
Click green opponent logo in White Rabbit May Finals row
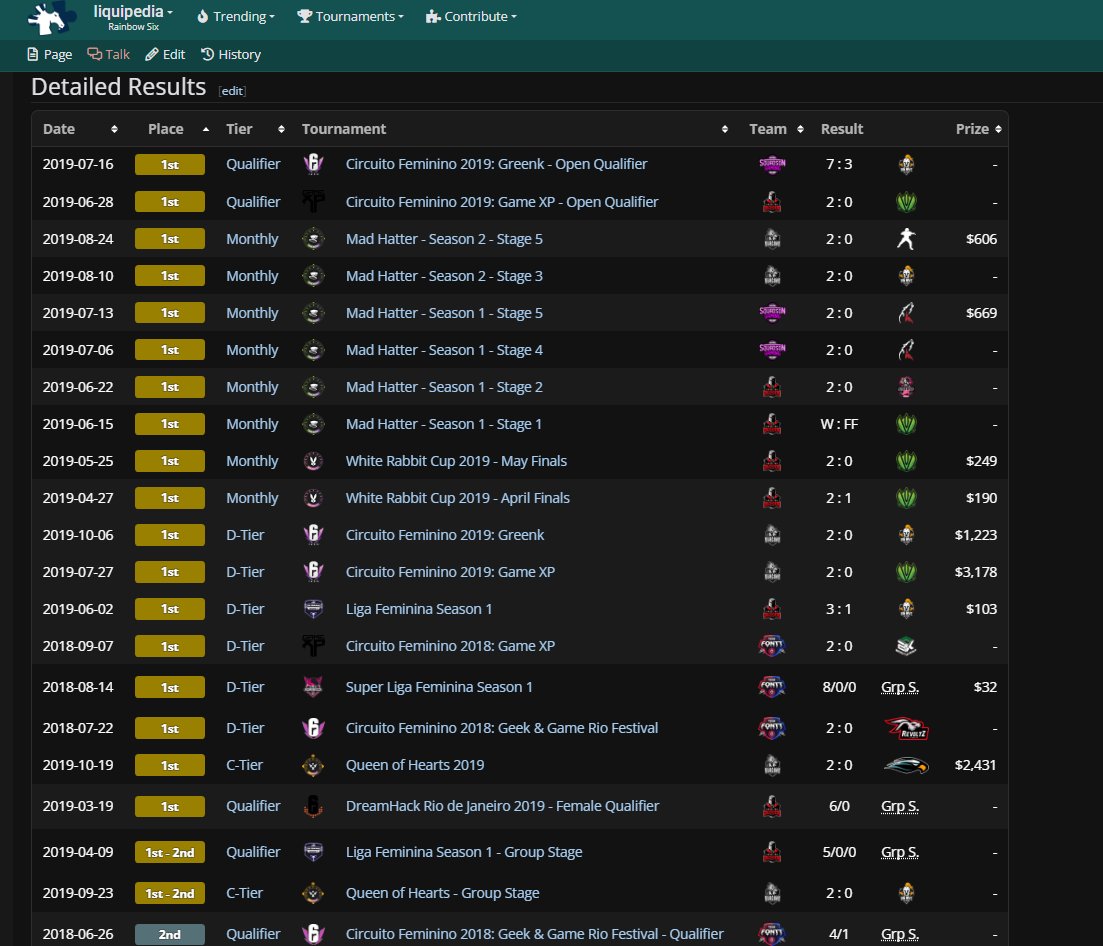click(x=906, y=461)
